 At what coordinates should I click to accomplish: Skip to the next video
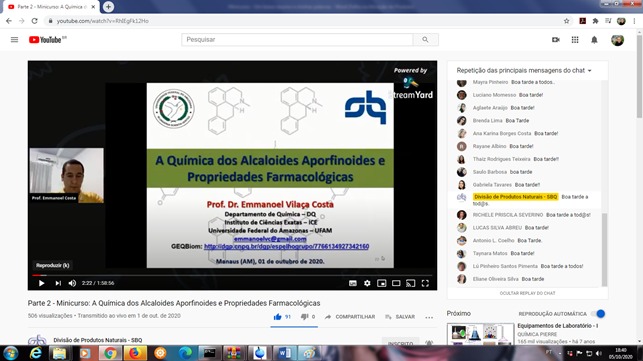pyautogui.click(x=58, y=283)
